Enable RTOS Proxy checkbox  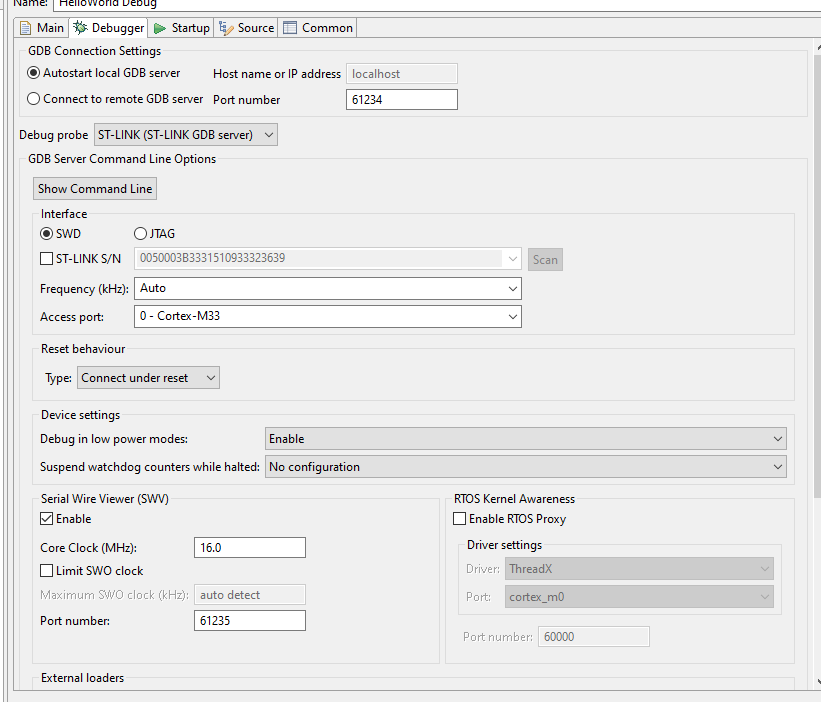[x=460, y=519]
